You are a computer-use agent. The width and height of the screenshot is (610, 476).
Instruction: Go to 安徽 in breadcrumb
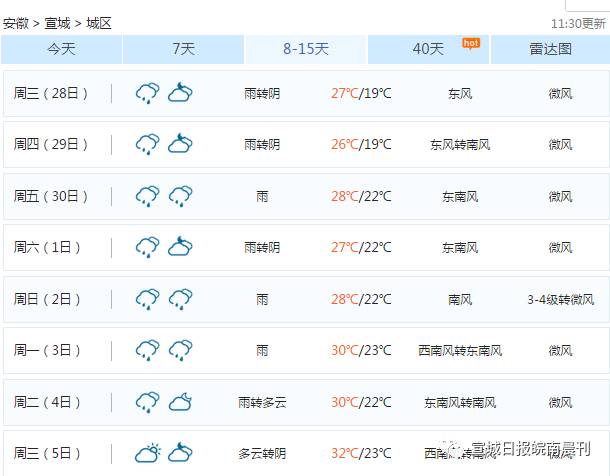click(16, 23)
